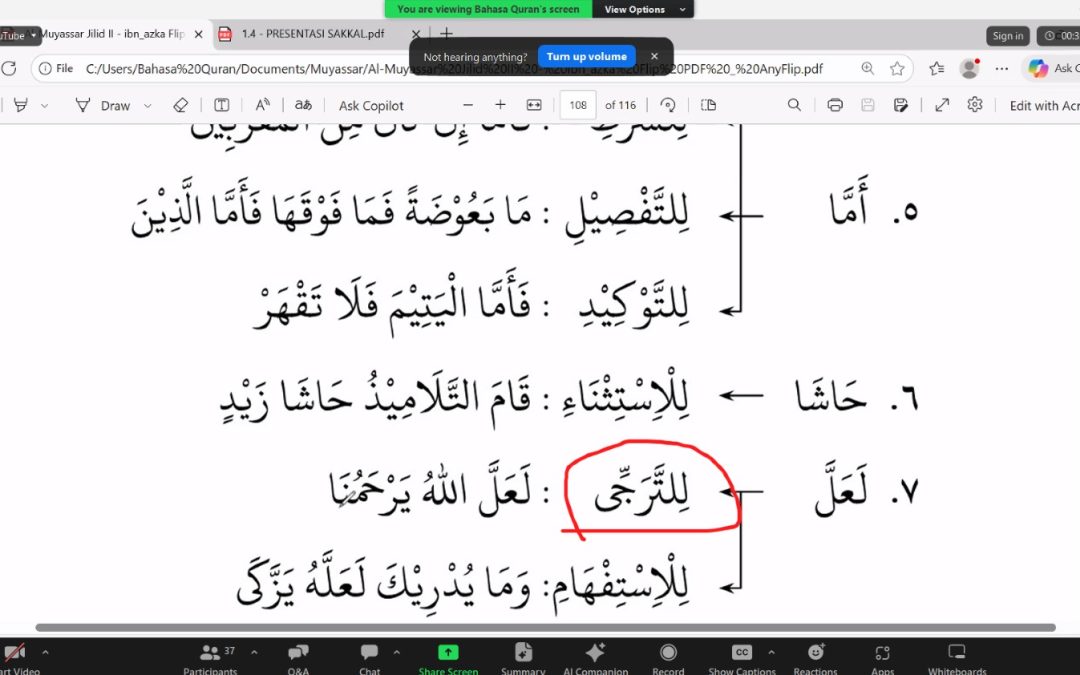This screenshot has height=675, width=1080.
Task: Expand Participants options caret
Action: point(254,652)
